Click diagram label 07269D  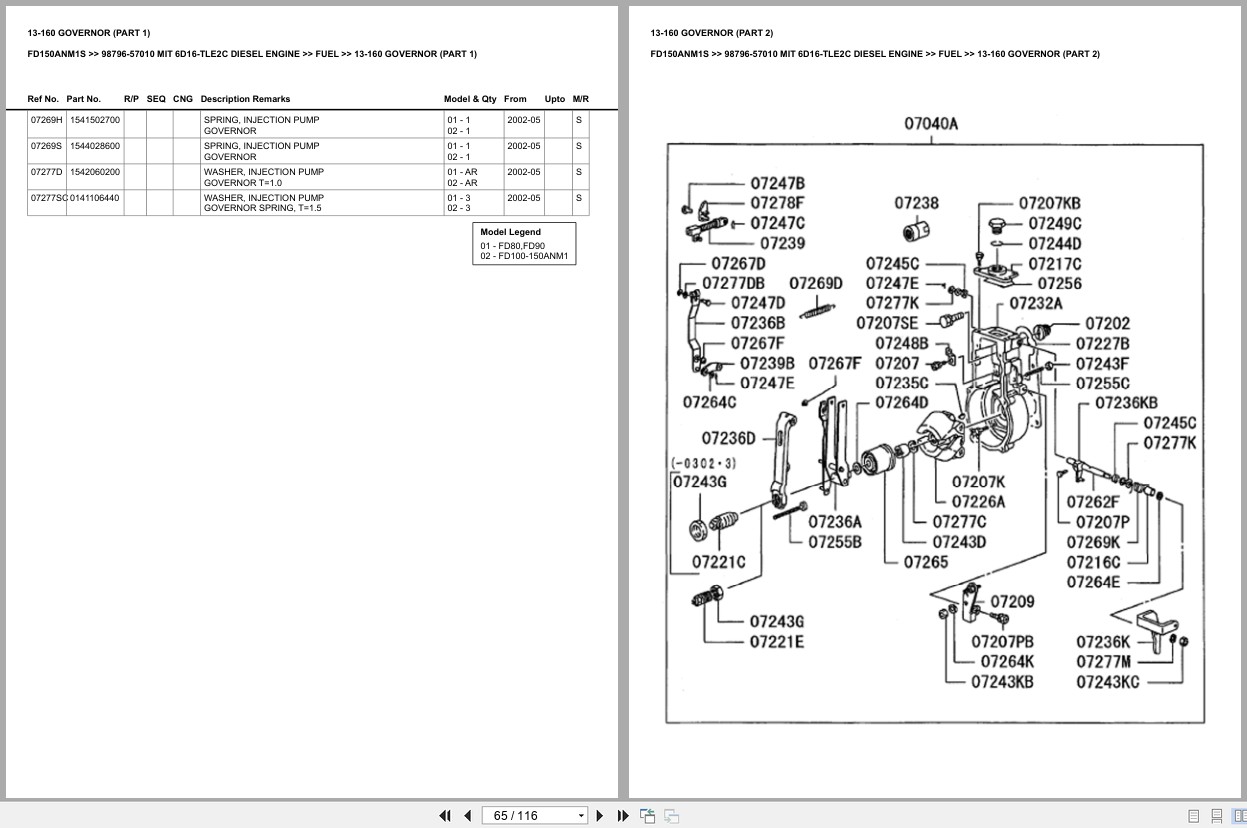tap(816, 283)
